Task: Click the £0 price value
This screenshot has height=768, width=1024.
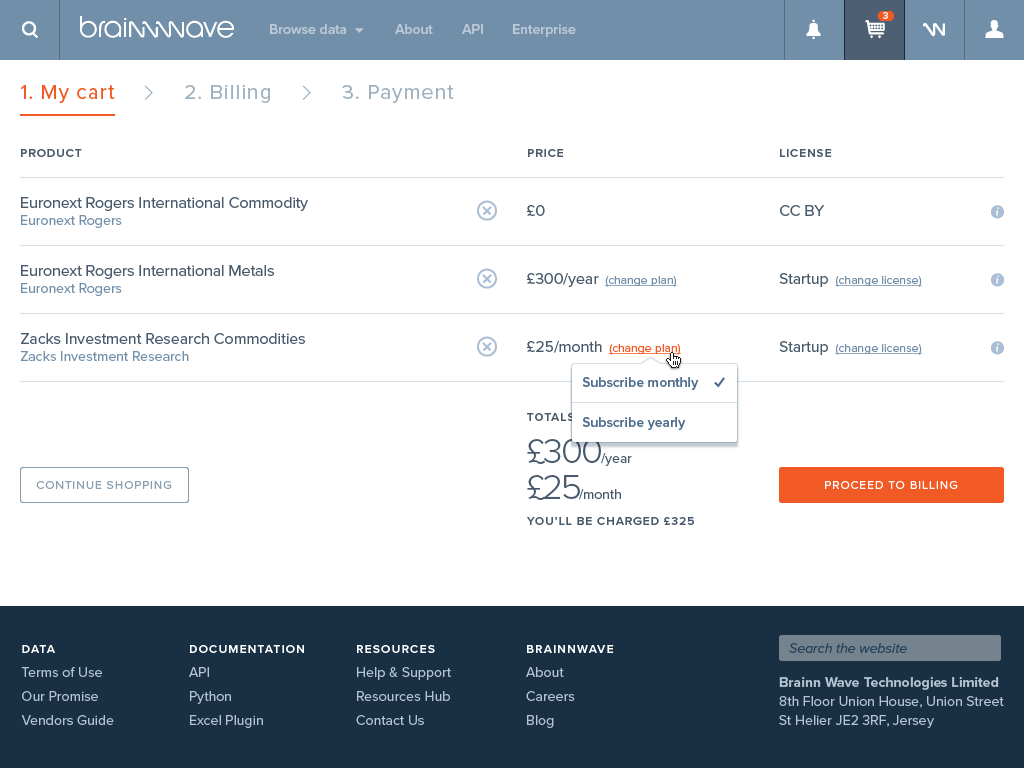Action: [x=536, y=211]
